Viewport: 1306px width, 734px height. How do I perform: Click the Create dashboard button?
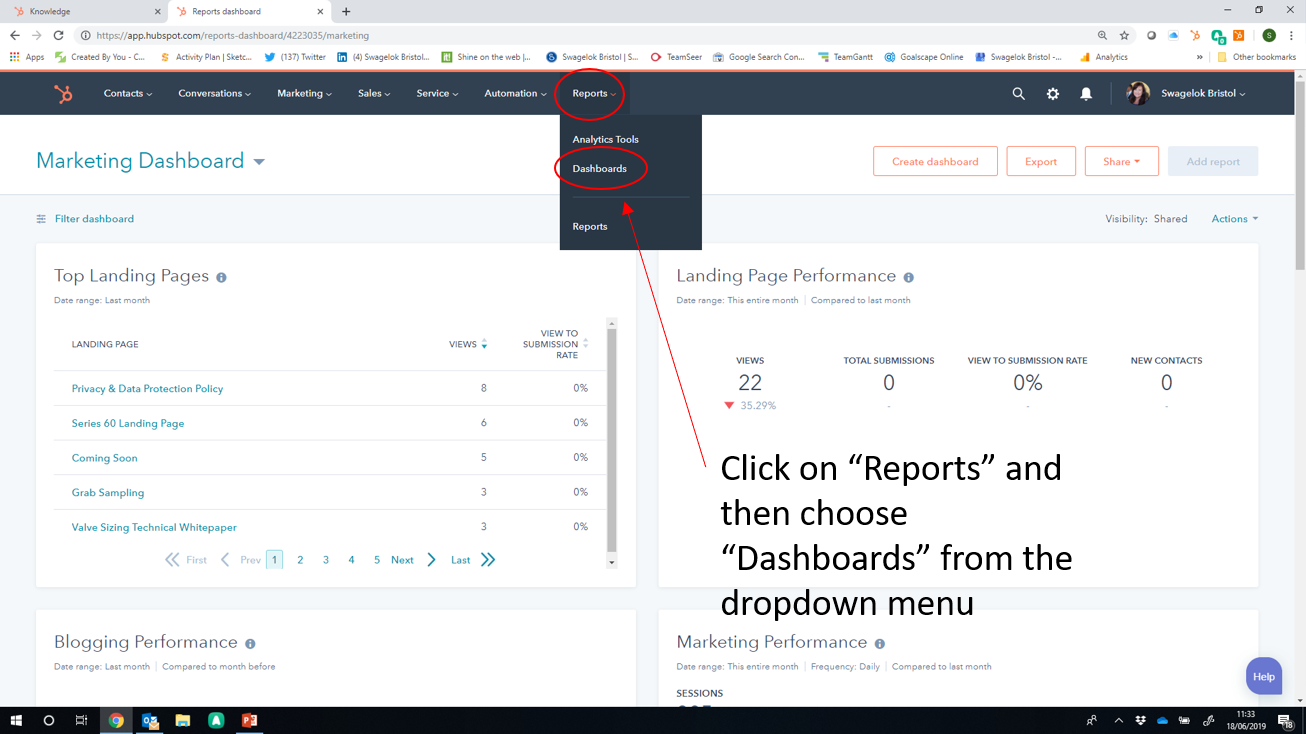click(935, 162)
